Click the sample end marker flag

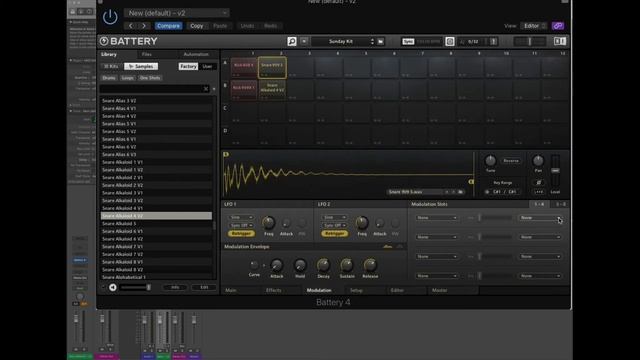point(471,182)
